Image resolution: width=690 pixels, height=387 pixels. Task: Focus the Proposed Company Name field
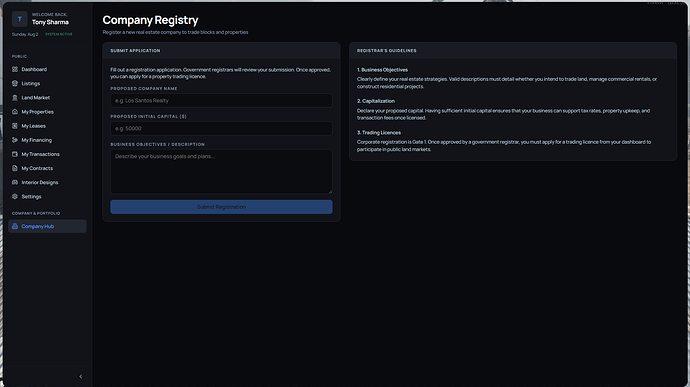coord(221,100)
